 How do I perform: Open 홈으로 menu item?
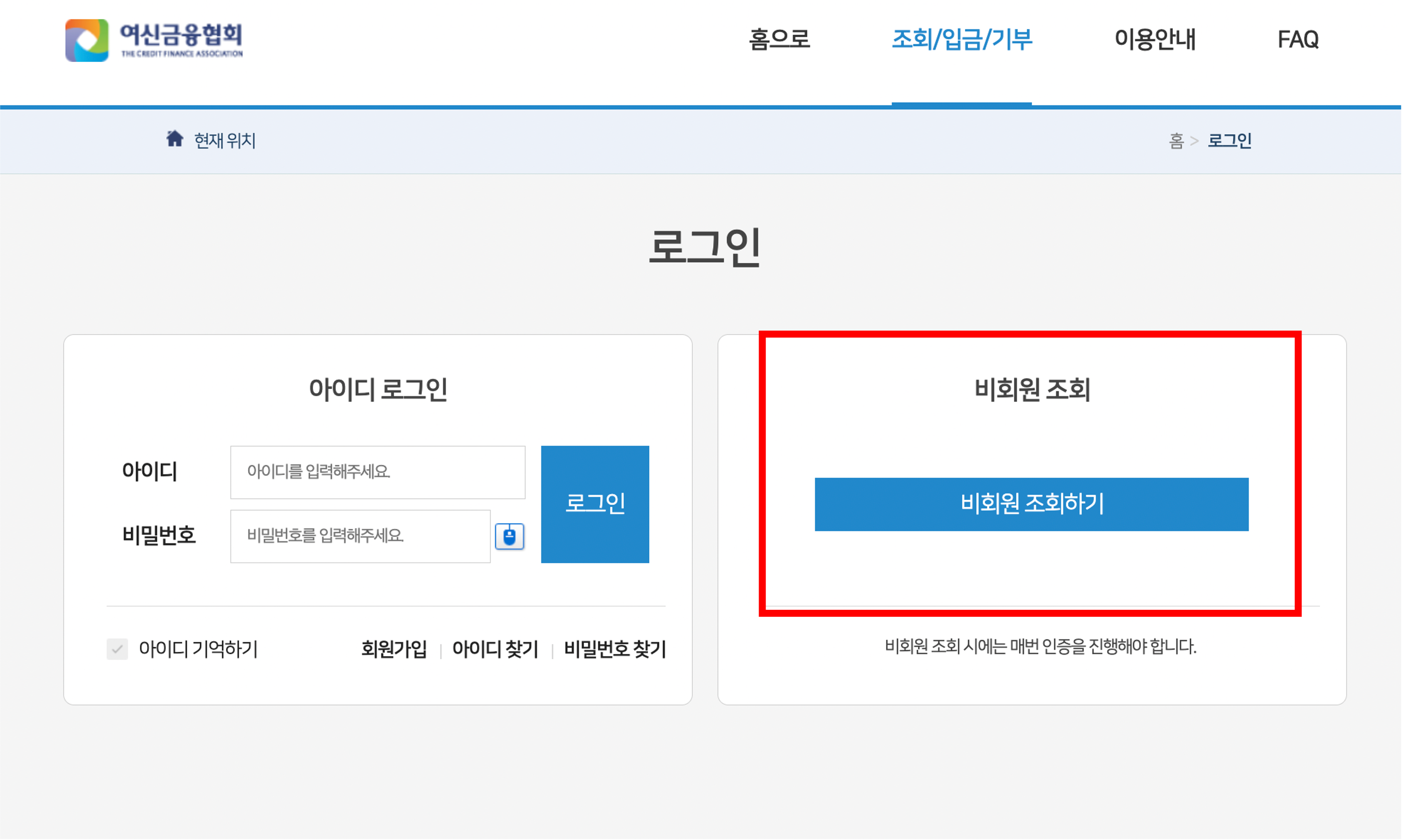[779, 39]
